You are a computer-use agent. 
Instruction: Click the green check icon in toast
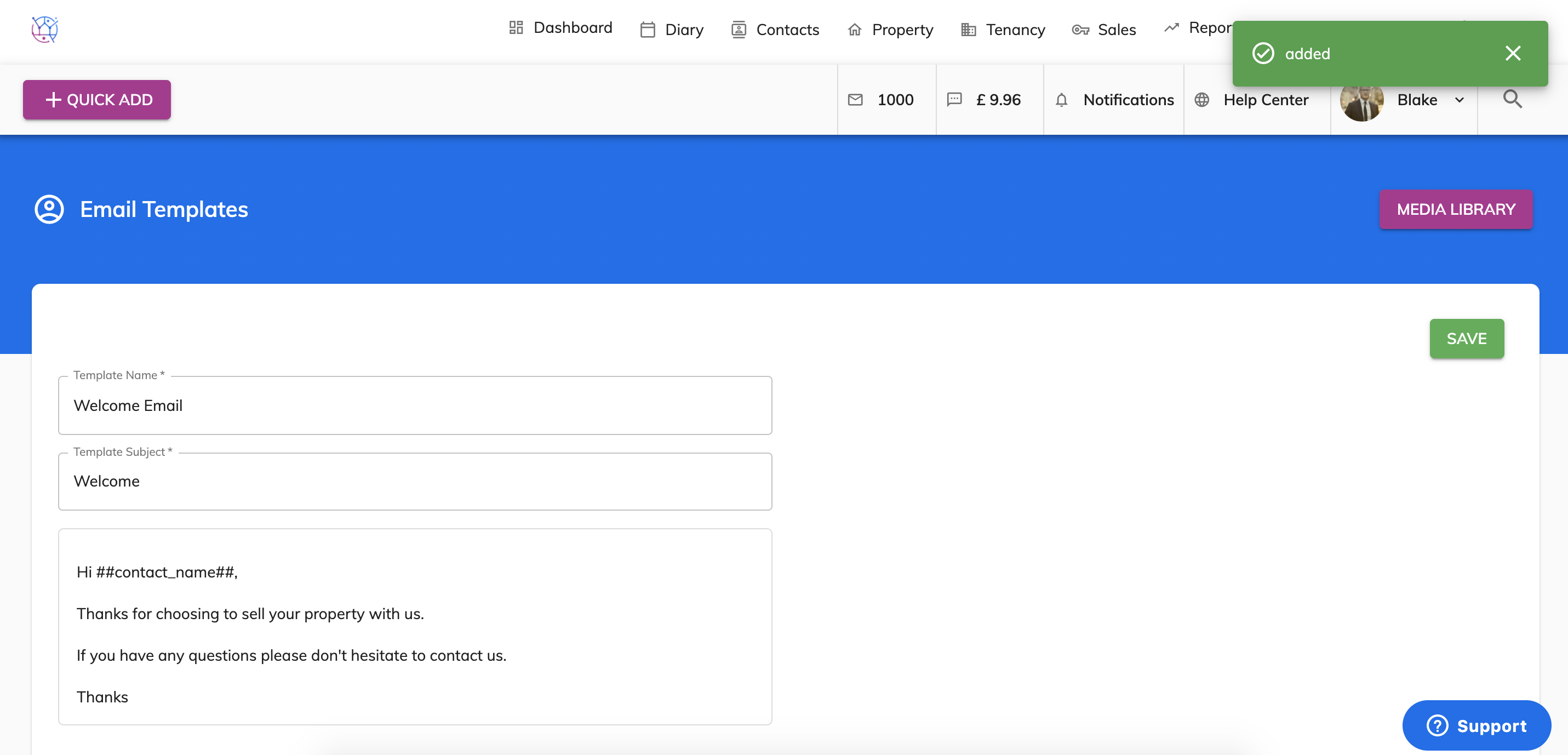1263,54
